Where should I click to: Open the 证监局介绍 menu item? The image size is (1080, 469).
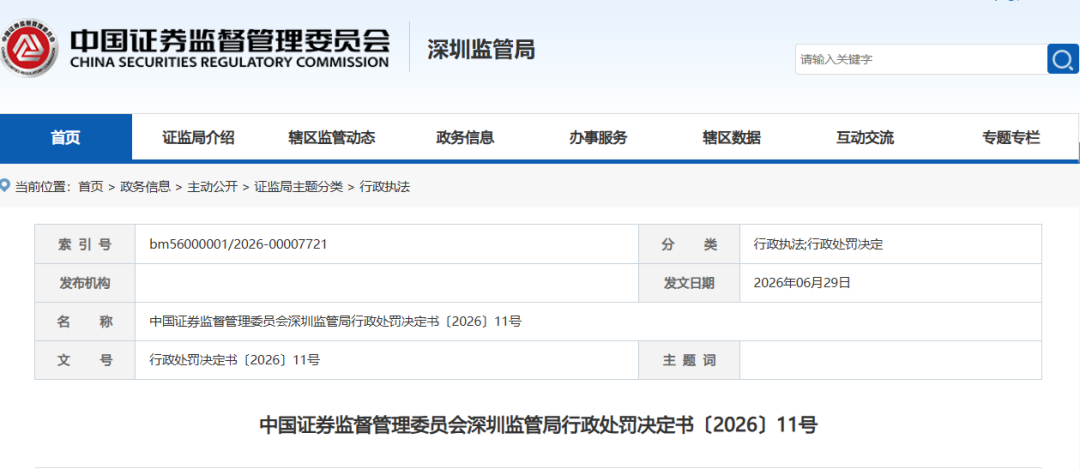click(x=198, y=138)
